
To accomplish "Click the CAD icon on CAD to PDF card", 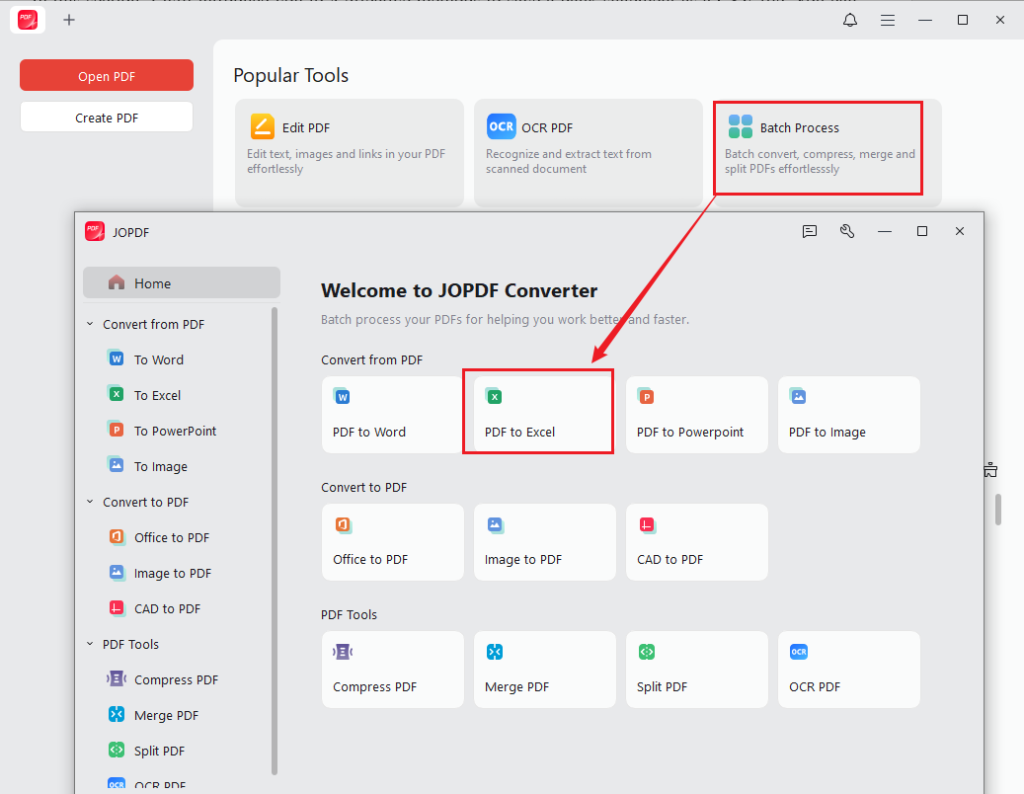I will click(x=647, y=524).
